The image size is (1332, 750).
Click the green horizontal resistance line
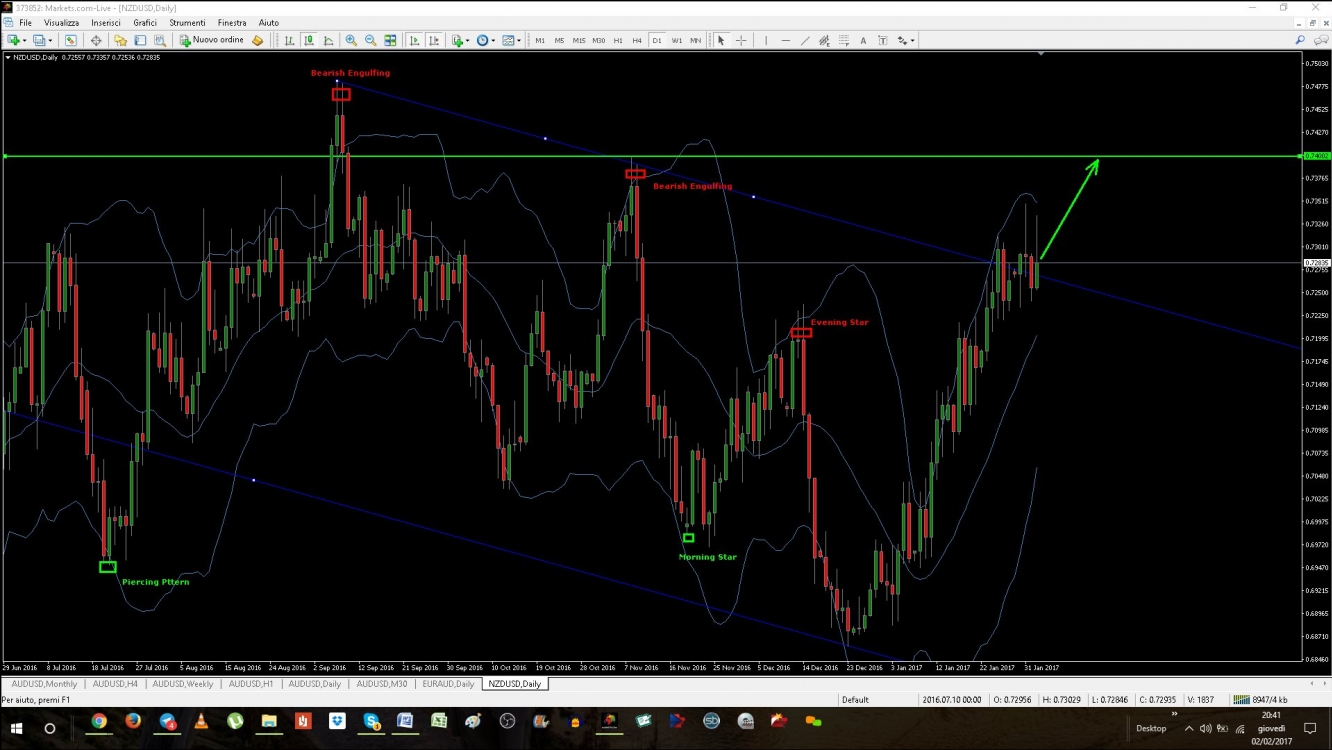tap(650, 156)
